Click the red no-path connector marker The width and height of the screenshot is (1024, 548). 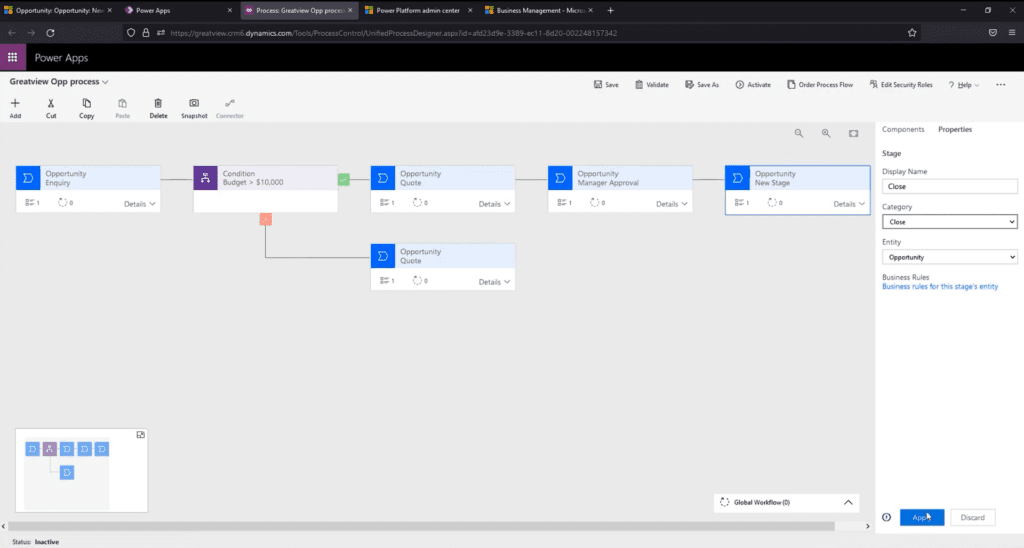[x=266, y=219]
